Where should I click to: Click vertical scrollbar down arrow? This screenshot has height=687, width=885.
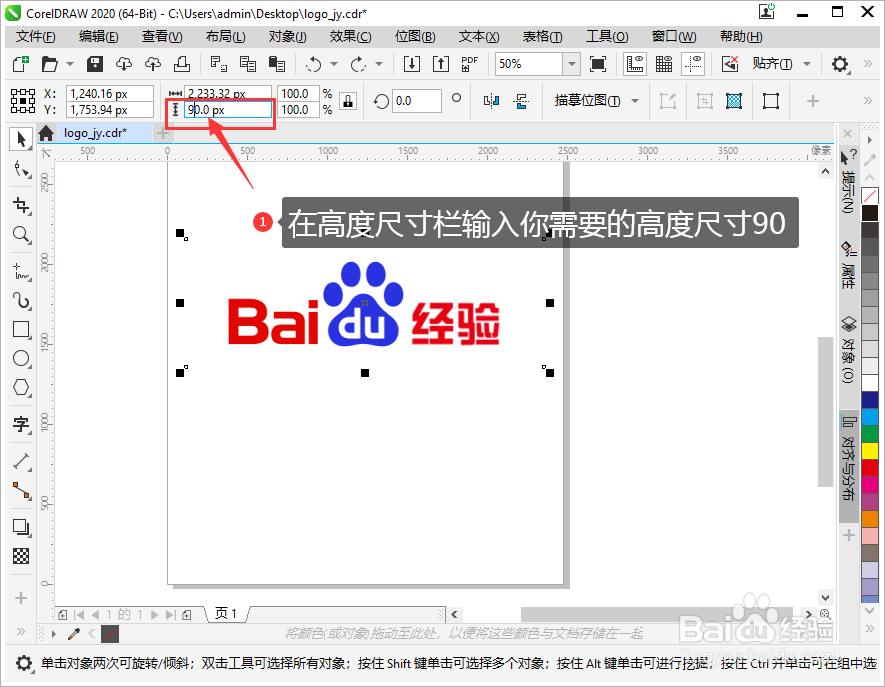tap(825, 598)
